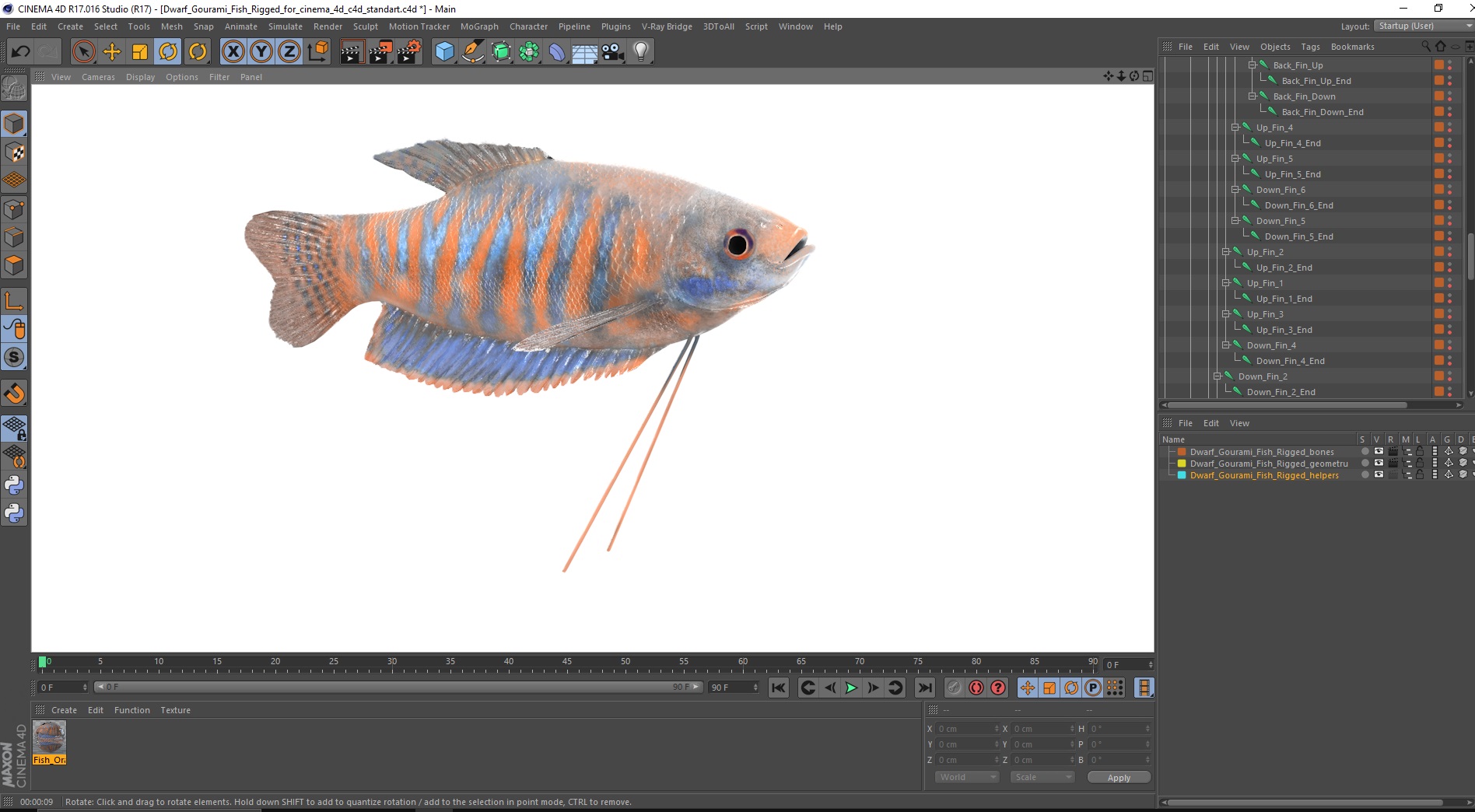
Task: Click yellow color swatch of geometru layer
Action: click(x=1182, y=464)
